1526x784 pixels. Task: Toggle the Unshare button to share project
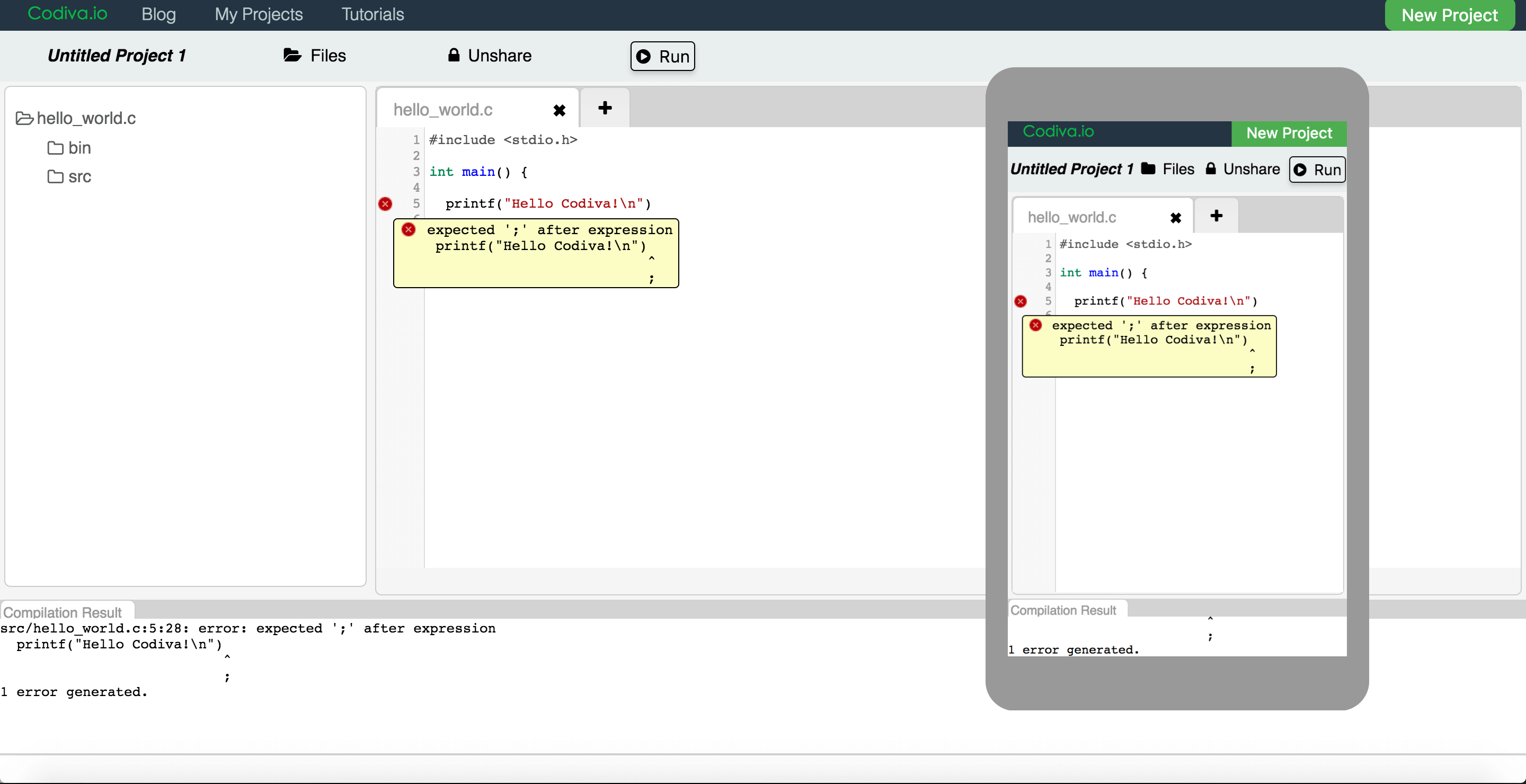click(x=490, y=55)
